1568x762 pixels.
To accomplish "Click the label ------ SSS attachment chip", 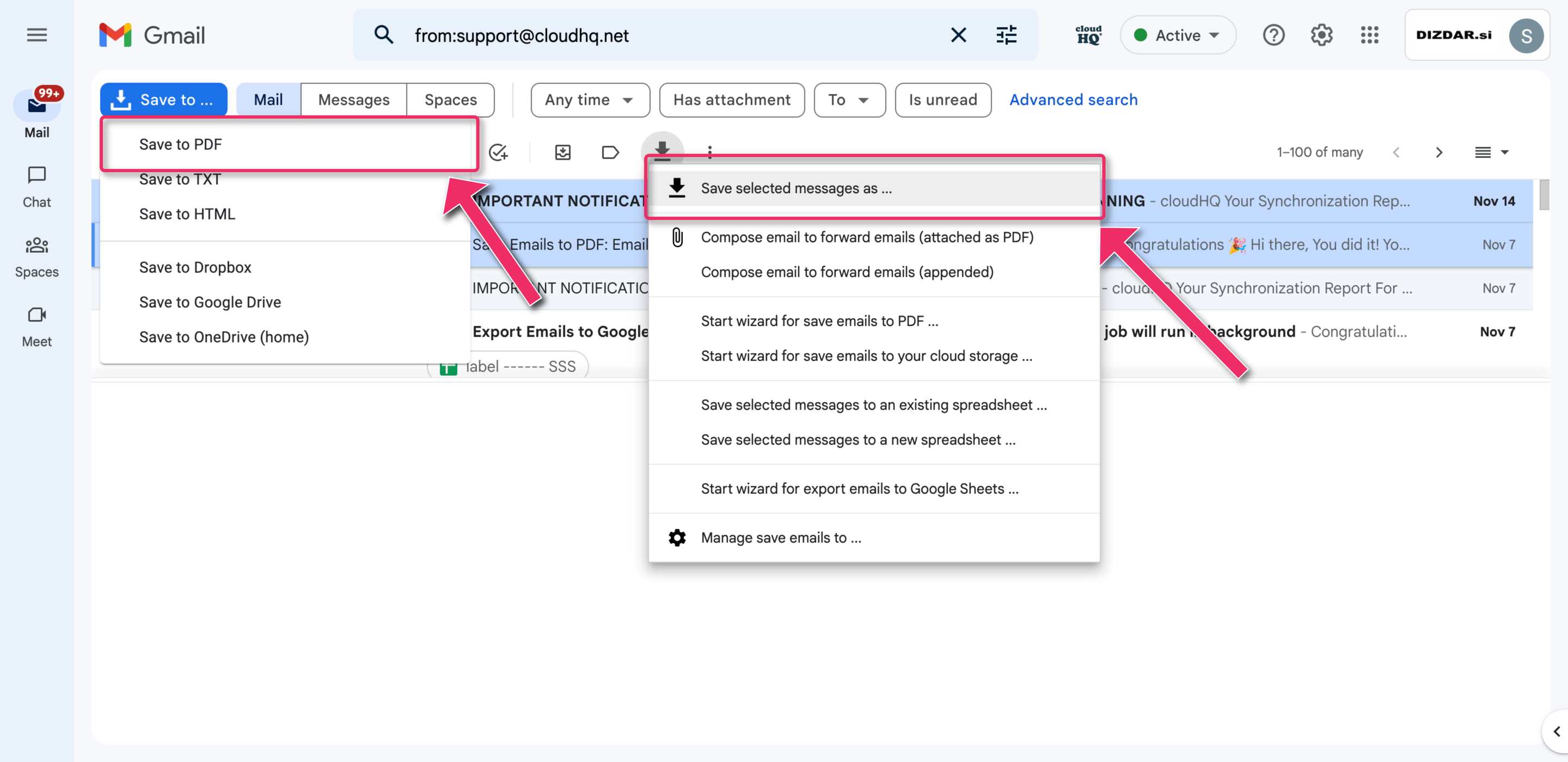I will coord(509,366).
